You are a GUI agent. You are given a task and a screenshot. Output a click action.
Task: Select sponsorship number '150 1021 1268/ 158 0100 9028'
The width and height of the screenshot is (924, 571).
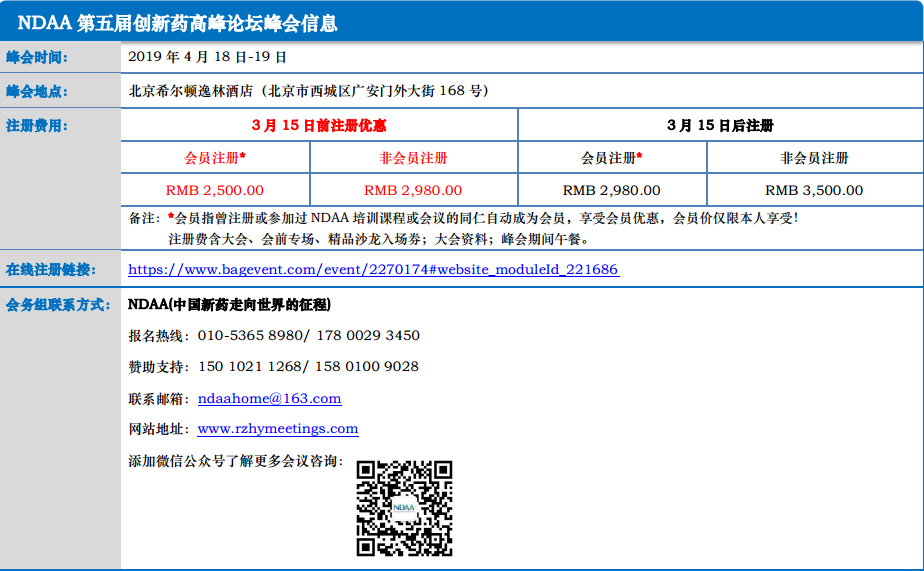[x=308, y=367]
